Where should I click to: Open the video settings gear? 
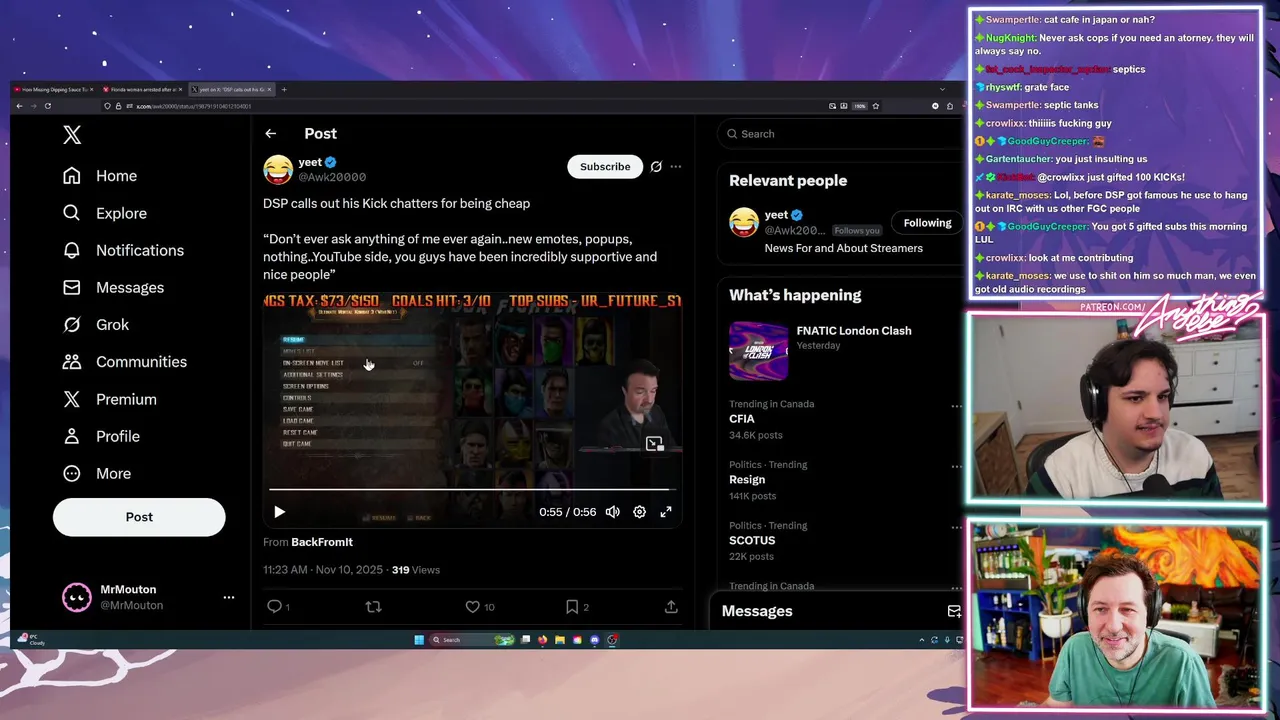[640, 512]
